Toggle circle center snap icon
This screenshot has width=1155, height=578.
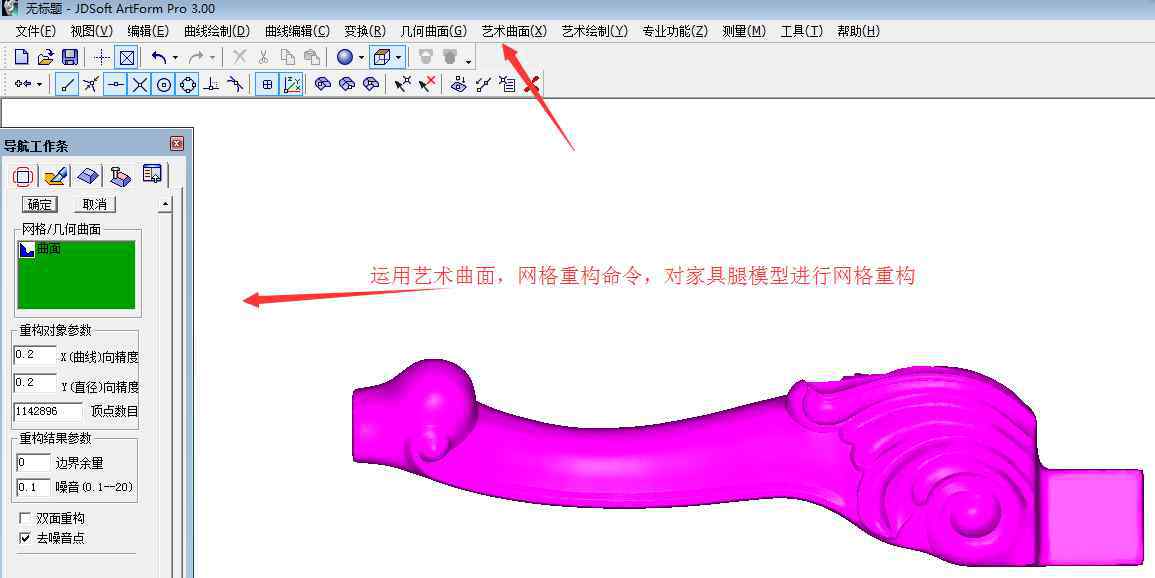[x=164, y=85]
